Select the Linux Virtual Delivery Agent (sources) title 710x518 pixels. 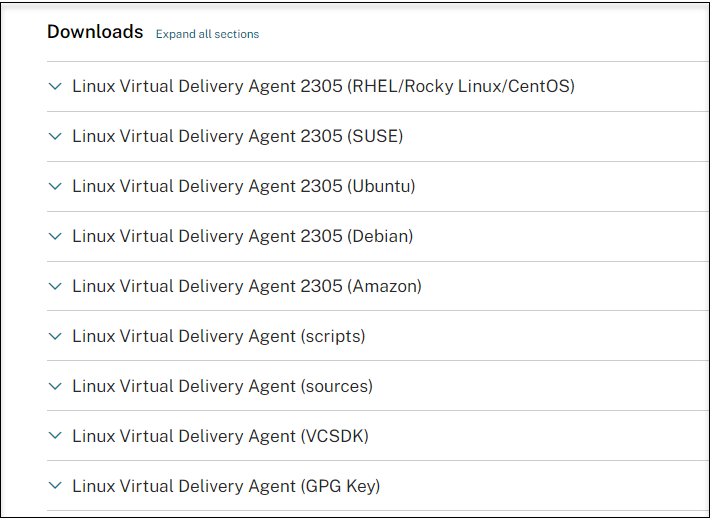[x=222, y=386]
